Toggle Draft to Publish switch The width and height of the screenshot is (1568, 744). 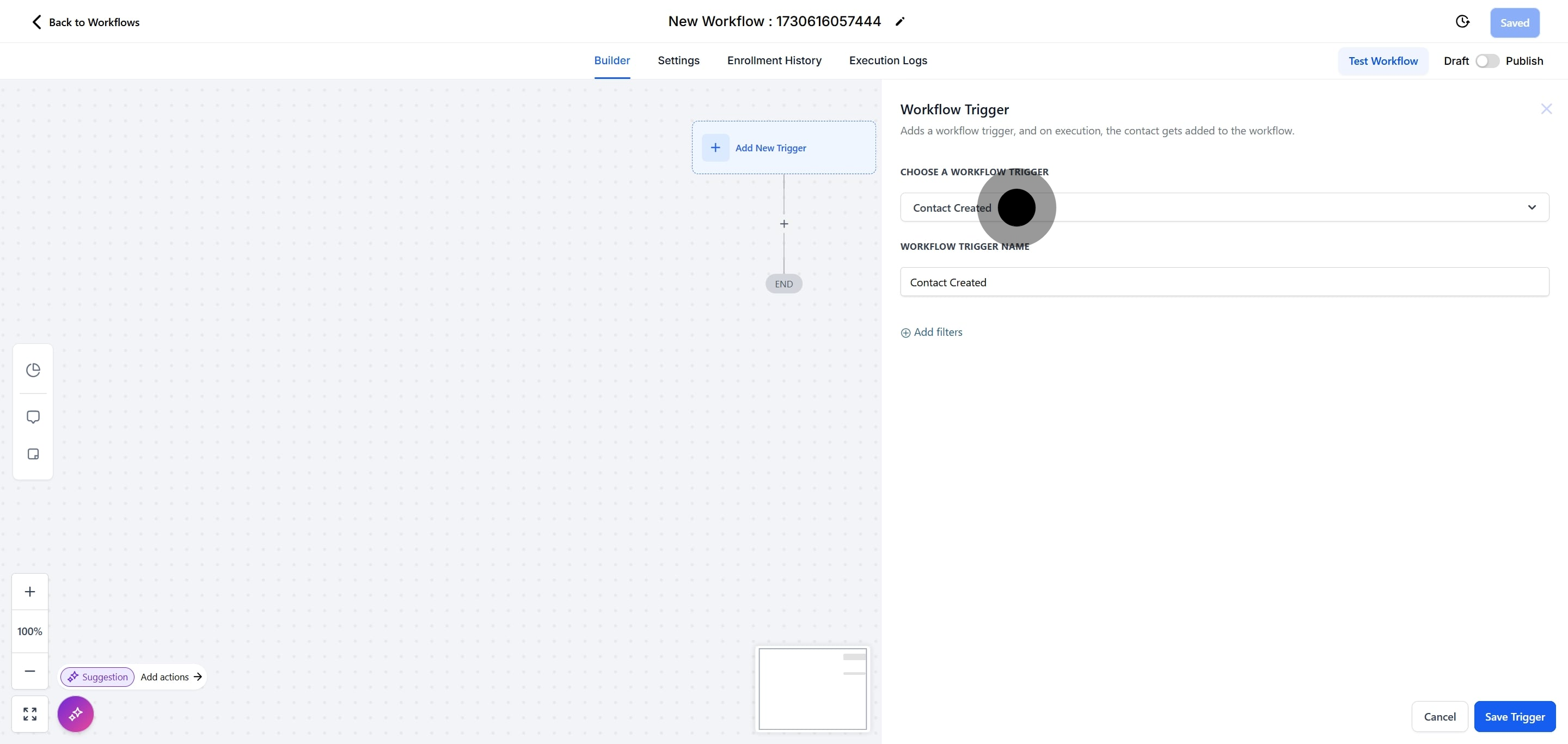(1486, 61)
